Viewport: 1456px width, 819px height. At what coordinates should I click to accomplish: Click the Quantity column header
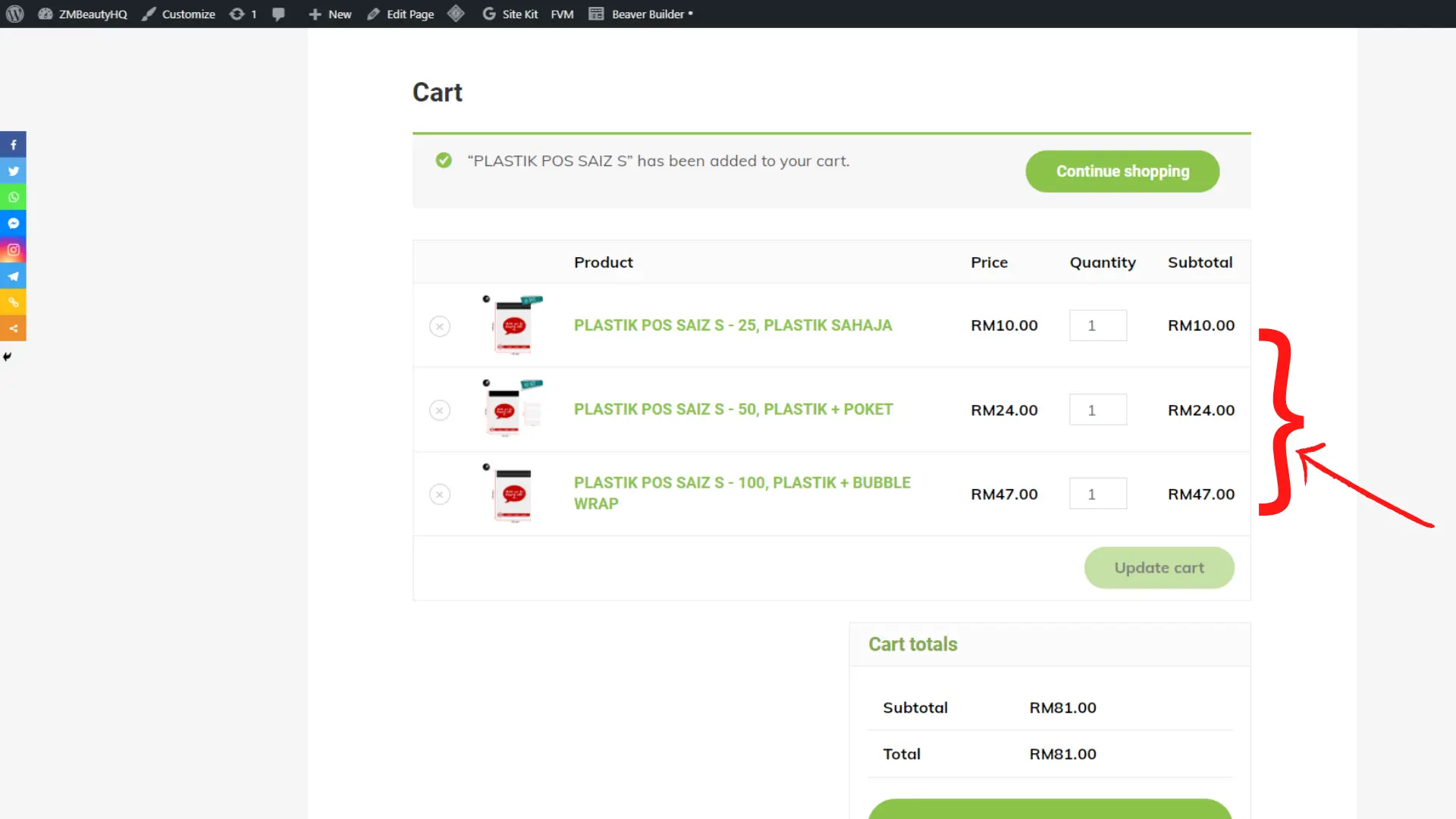[1103, 262]
